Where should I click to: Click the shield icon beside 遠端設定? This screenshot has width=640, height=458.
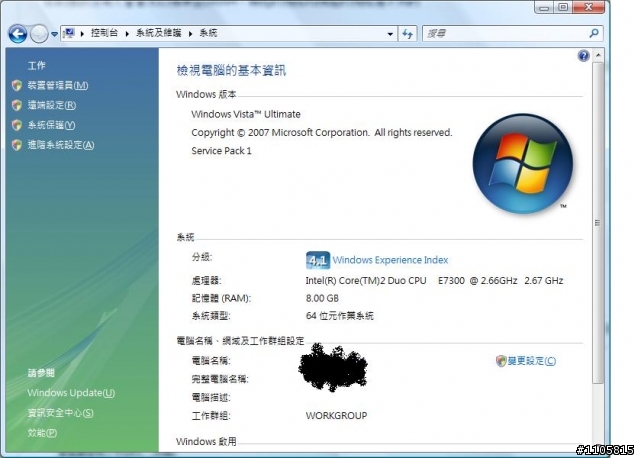17,105
